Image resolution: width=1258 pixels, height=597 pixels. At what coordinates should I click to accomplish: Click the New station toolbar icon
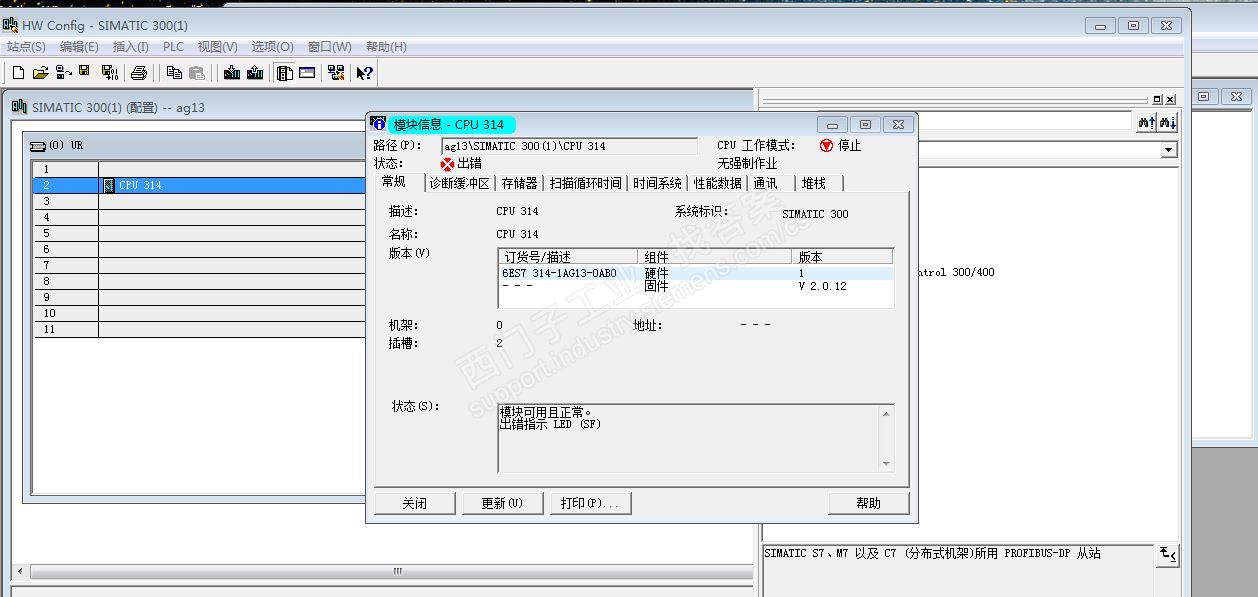click(18, 73)
